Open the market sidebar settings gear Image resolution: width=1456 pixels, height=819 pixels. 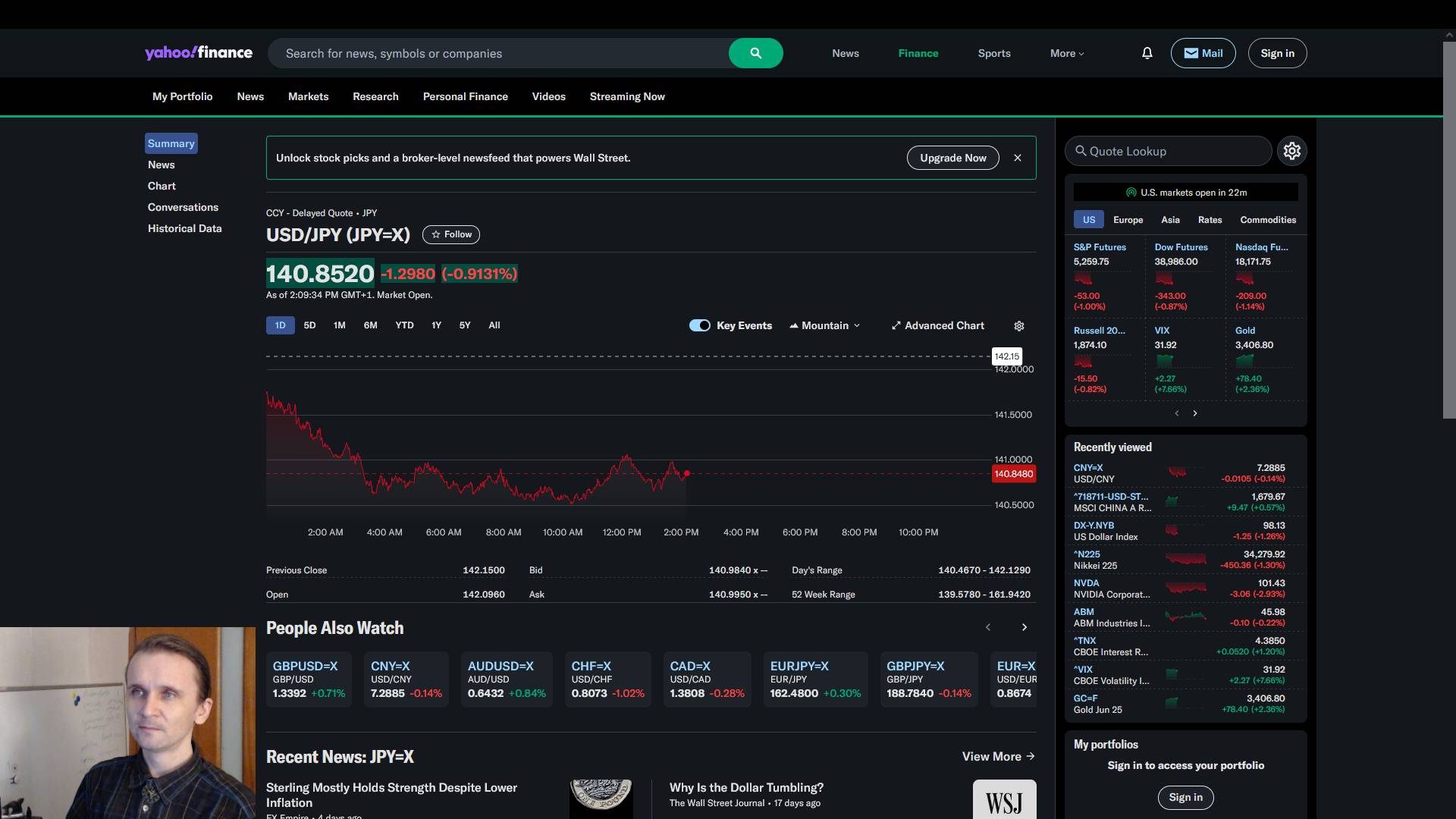tap(1291, 151)
